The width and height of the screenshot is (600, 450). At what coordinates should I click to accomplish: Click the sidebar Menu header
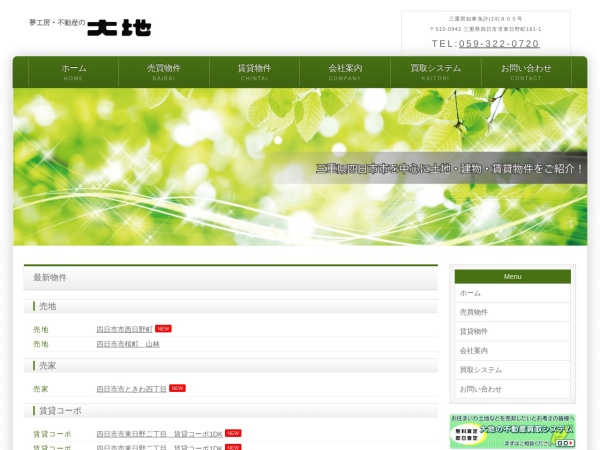[512, 276]
